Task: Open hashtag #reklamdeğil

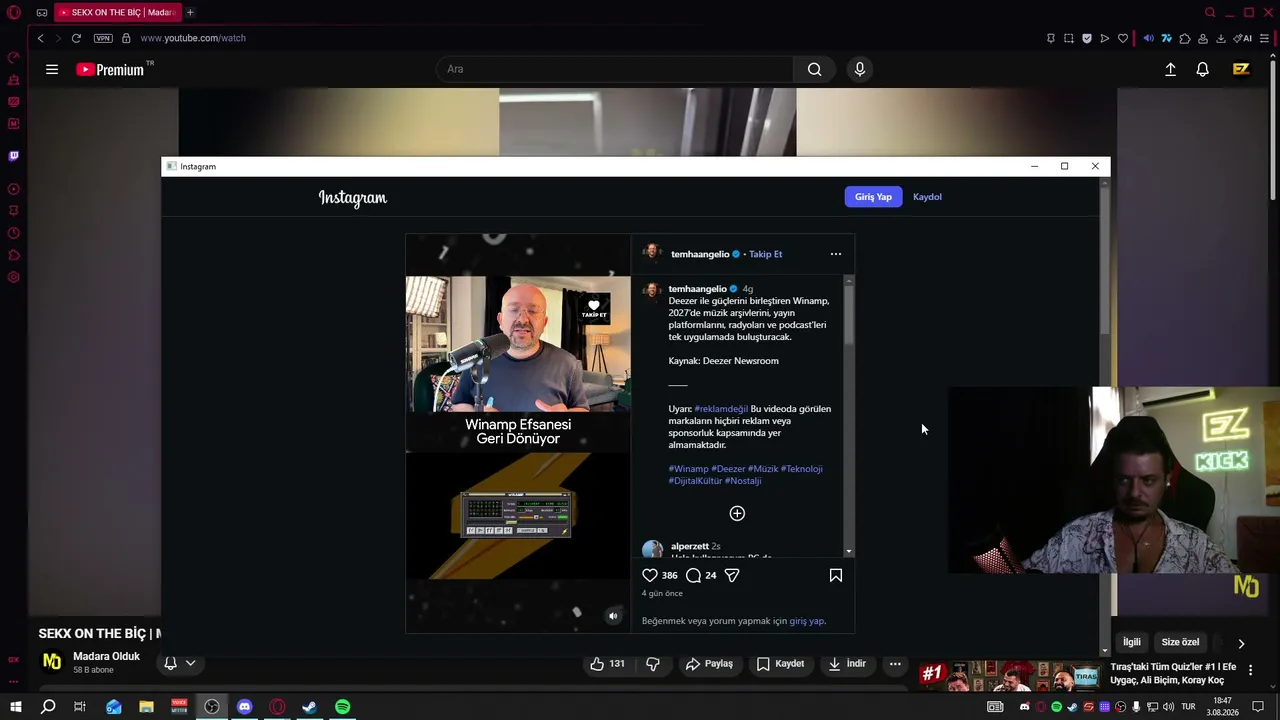Action: click(x=721, y=409)
